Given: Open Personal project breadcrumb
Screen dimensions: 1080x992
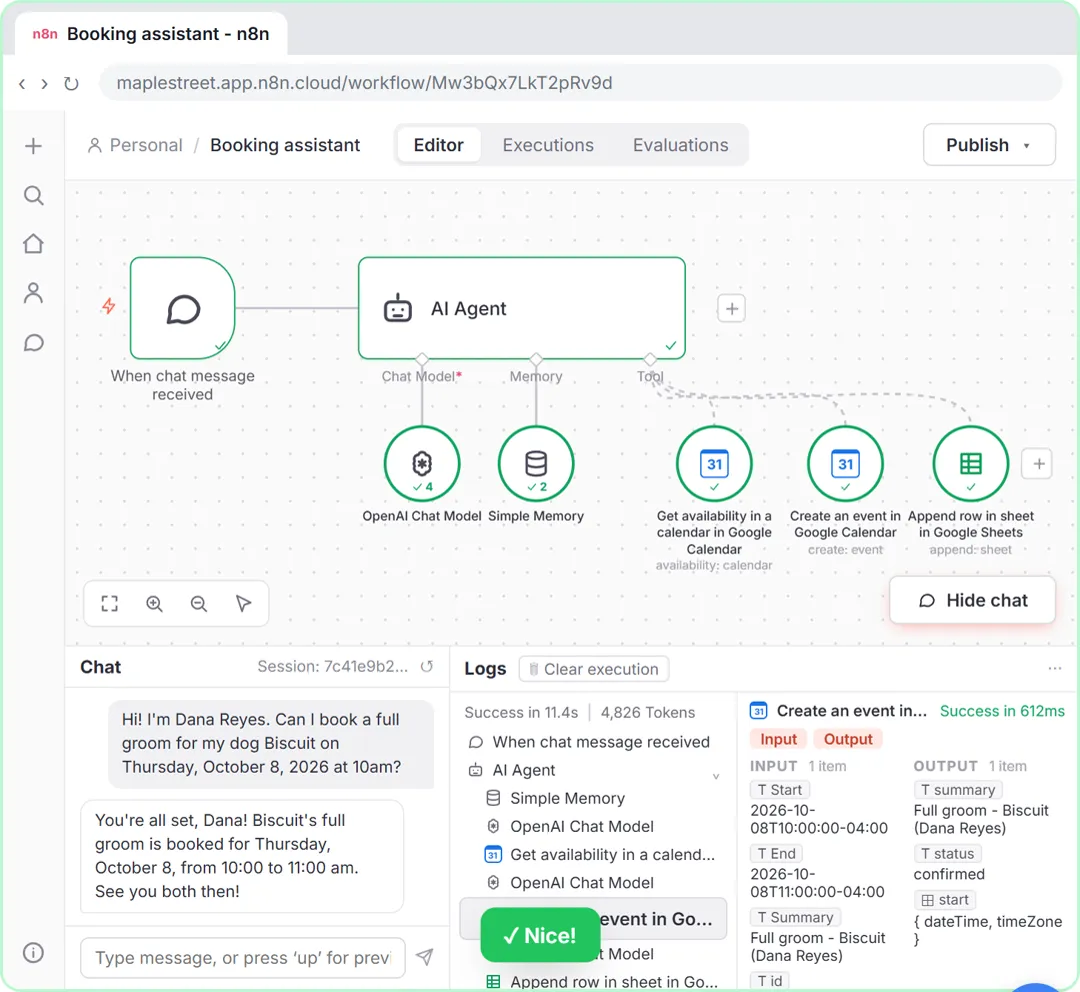Looking at the screenshot, I should [x=136, y=145].
